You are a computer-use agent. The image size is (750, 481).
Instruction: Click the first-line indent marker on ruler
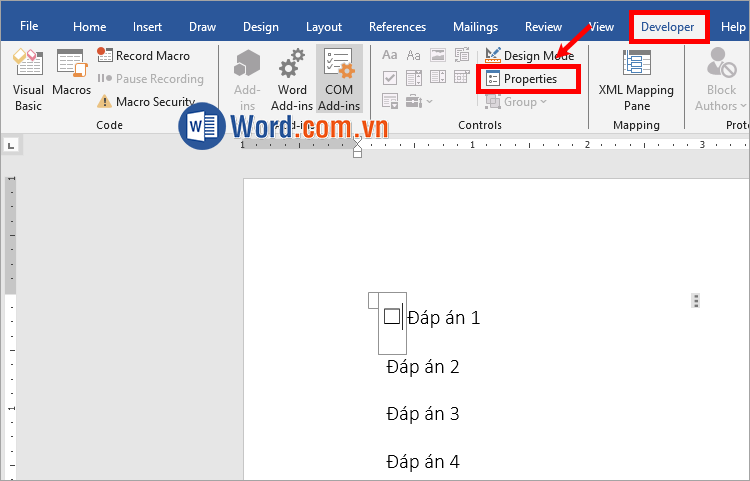tap(358, 141)
